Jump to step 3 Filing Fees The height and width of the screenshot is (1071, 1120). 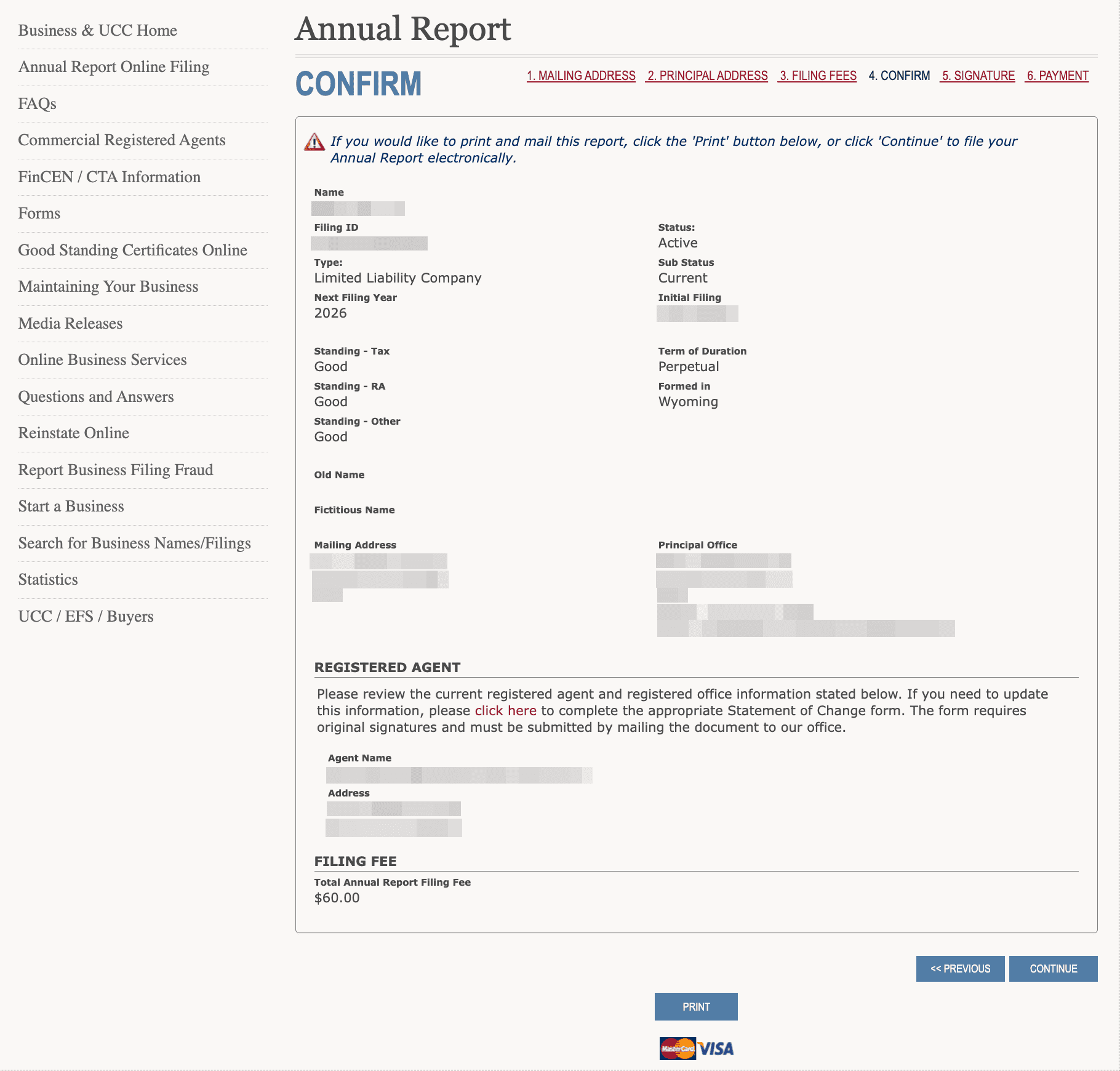click(818, 76)
